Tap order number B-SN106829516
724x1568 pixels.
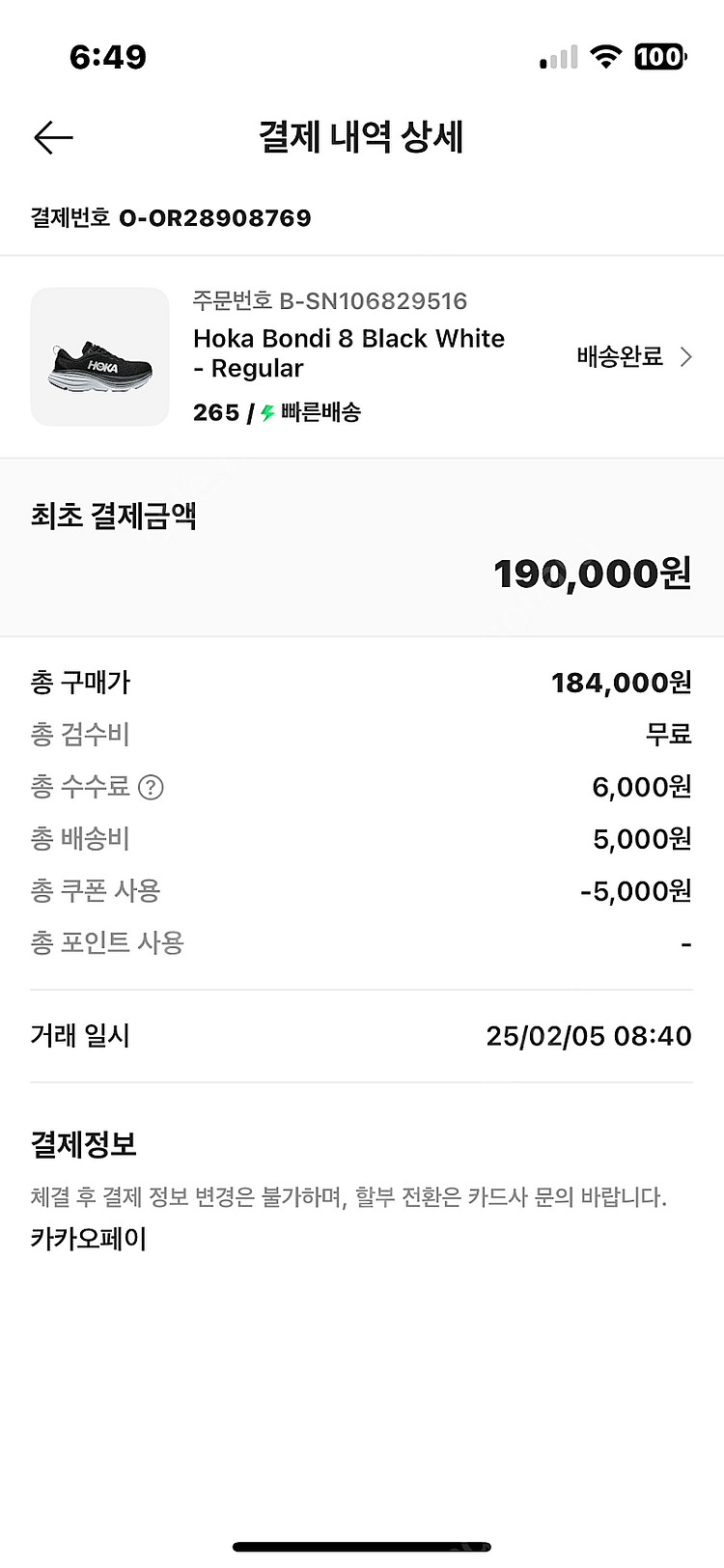click(329, 301)
